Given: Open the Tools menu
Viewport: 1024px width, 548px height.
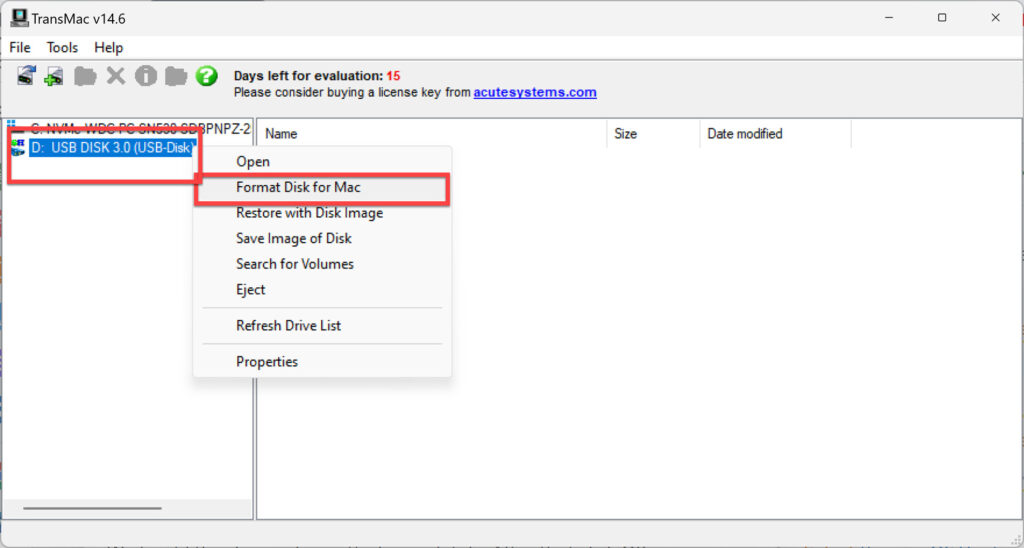Looking at the screenshot, I should (62, 48).
